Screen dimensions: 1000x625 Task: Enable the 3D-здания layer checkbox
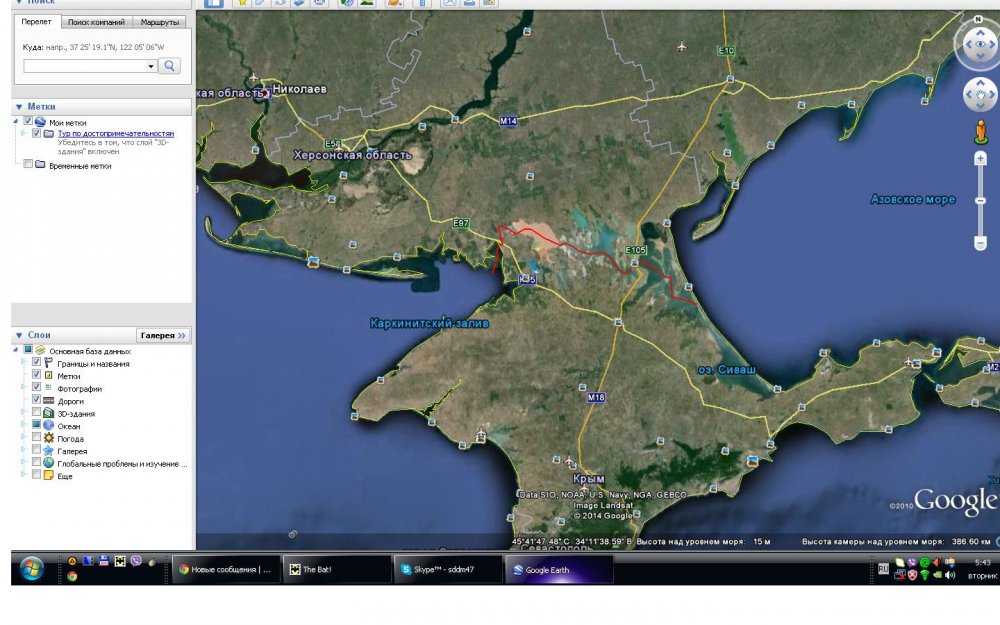tap(37, 413)
